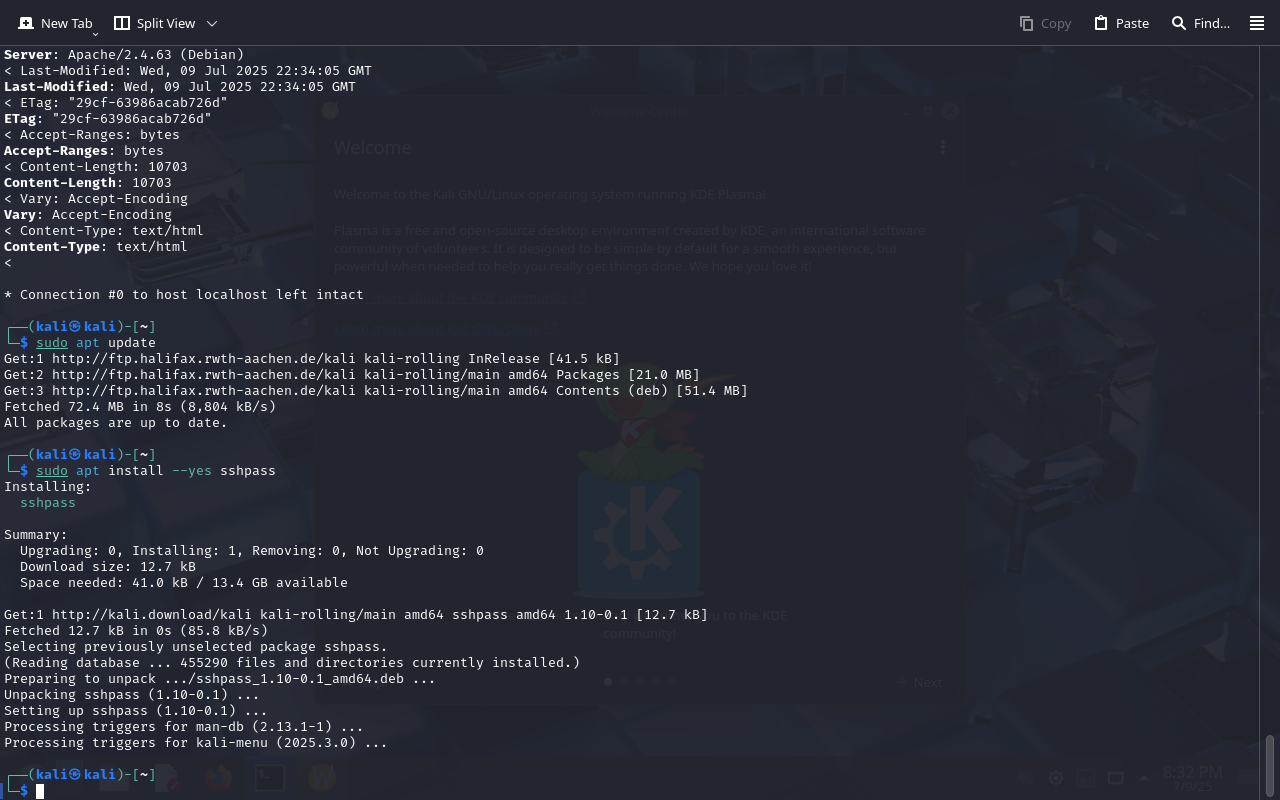Click the 'Summary:' heading line

[x=36, y=535]
